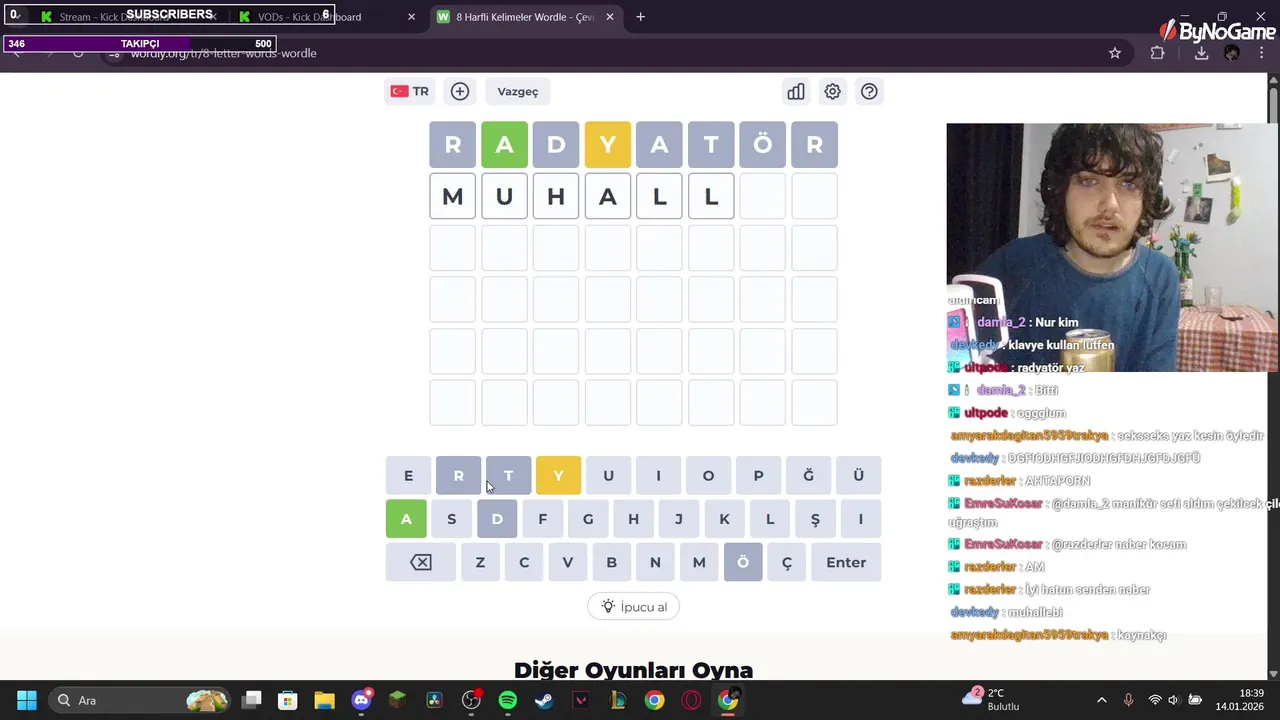Screen dimensions: 1280x720
Task: Click the H tile in MUHALL row
Action: click(x=556, y=196)
